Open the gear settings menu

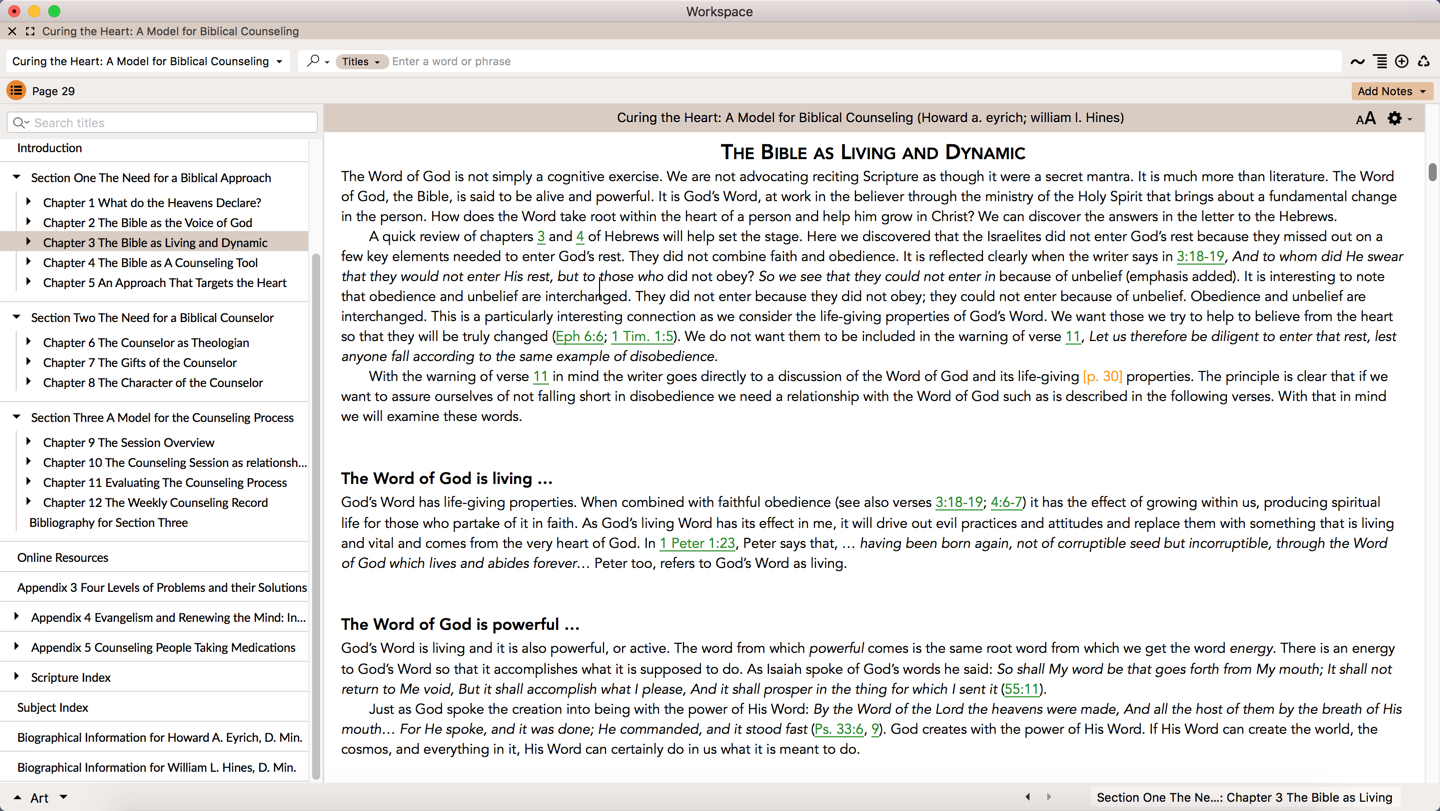pyautogui.click(x=1397, y=119)
